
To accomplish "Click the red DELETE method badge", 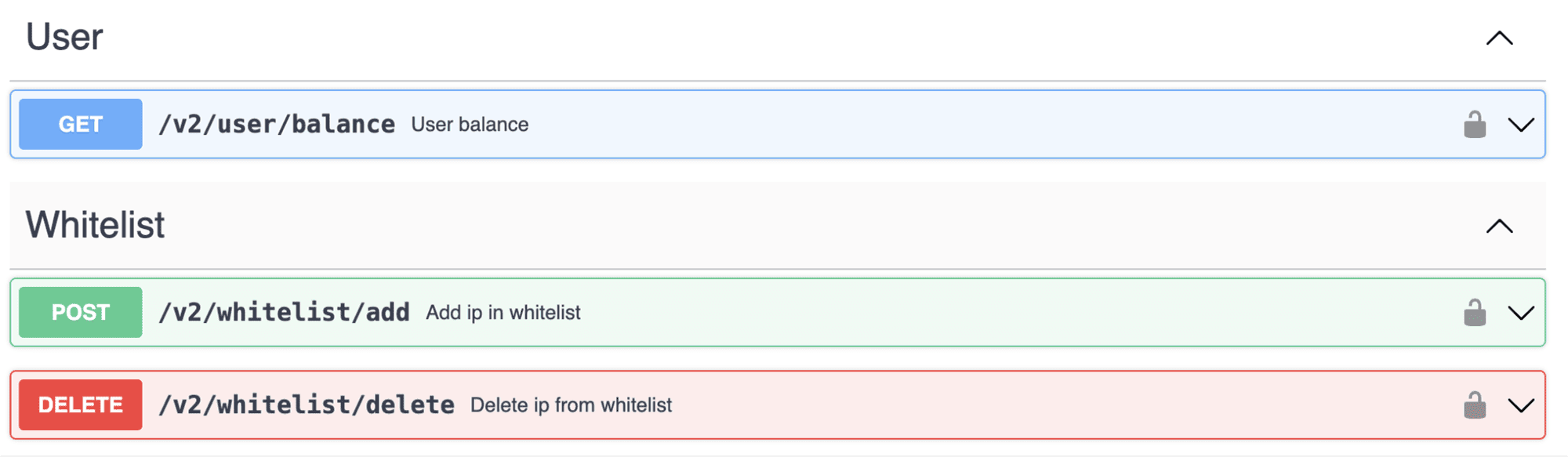I will point(81,404).
